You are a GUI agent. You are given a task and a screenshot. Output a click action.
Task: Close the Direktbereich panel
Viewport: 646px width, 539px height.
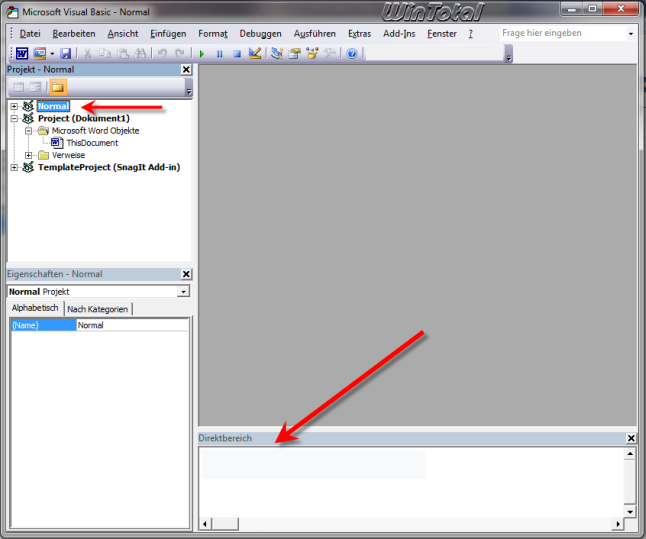[x=631, y=438]
